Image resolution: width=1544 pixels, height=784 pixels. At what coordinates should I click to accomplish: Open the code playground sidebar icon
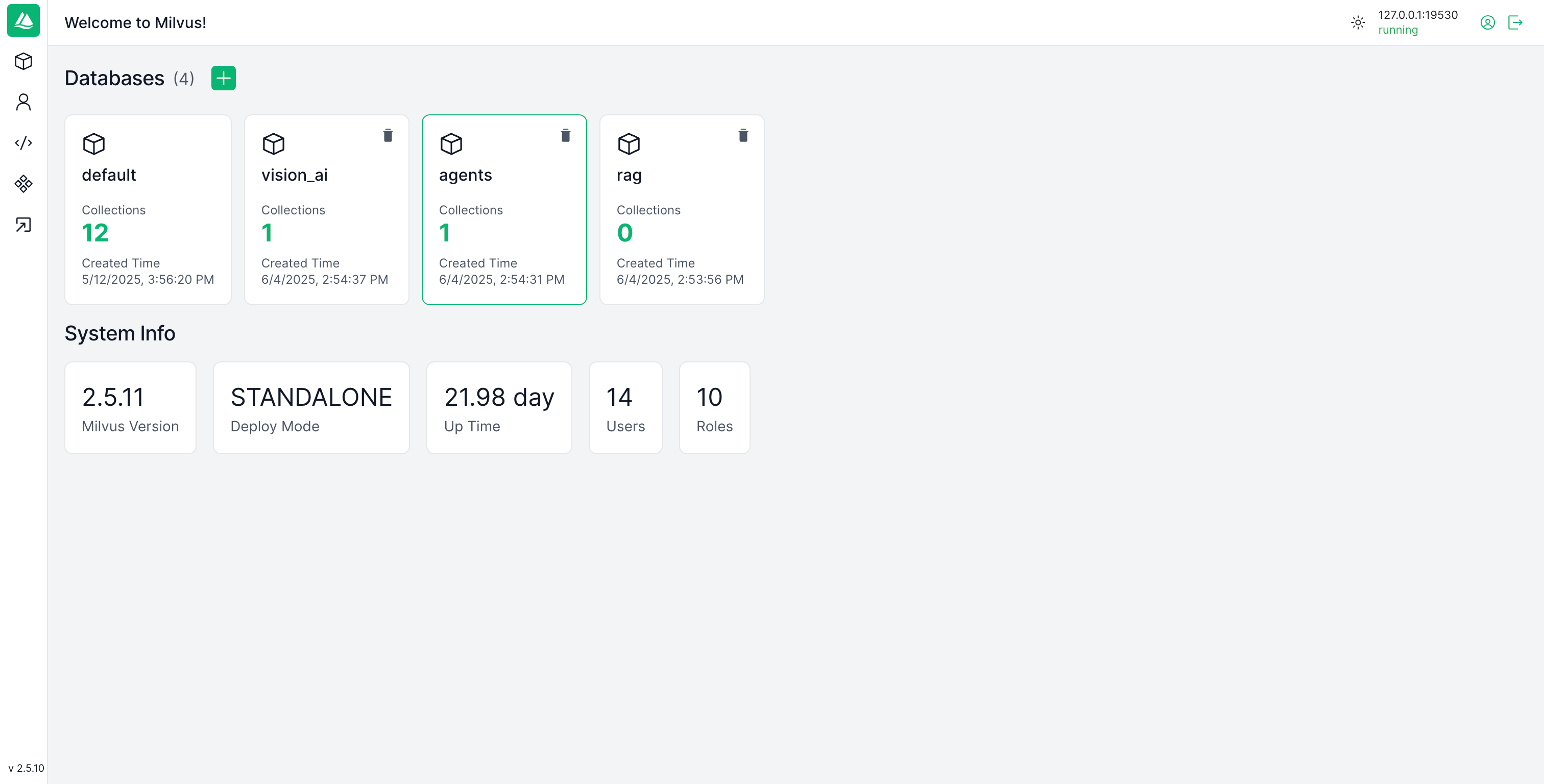23,142
